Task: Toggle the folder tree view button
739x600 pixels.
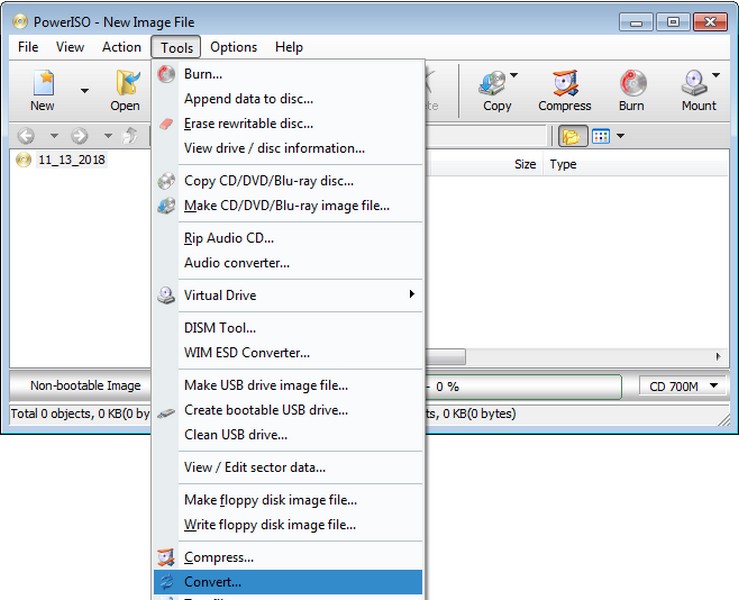Action: [x=572, y=136]
